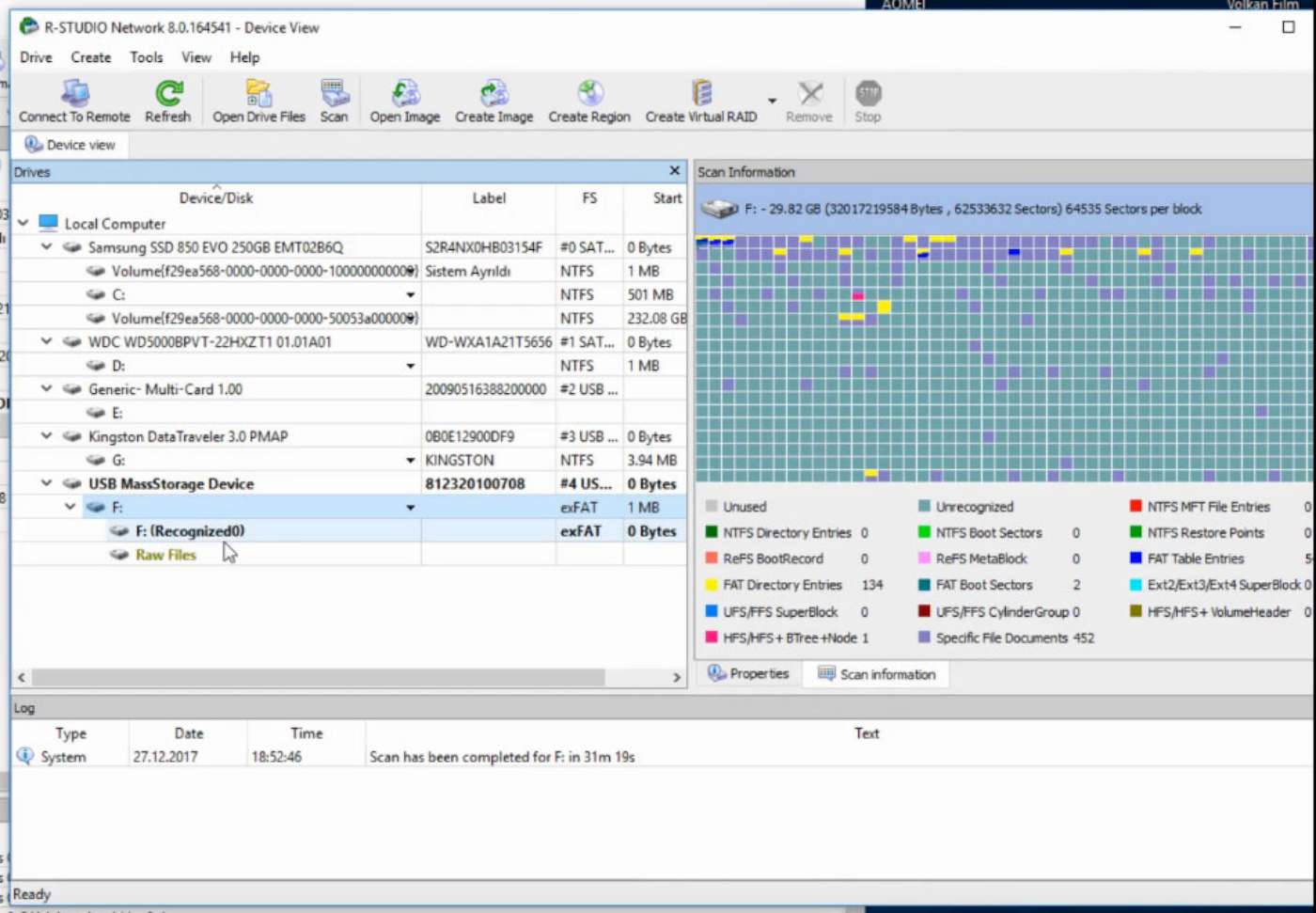The height and width of the screenshot is (913, 1316).
Task: Select the Create Image toolbar icon
Action: click(493, 94)
